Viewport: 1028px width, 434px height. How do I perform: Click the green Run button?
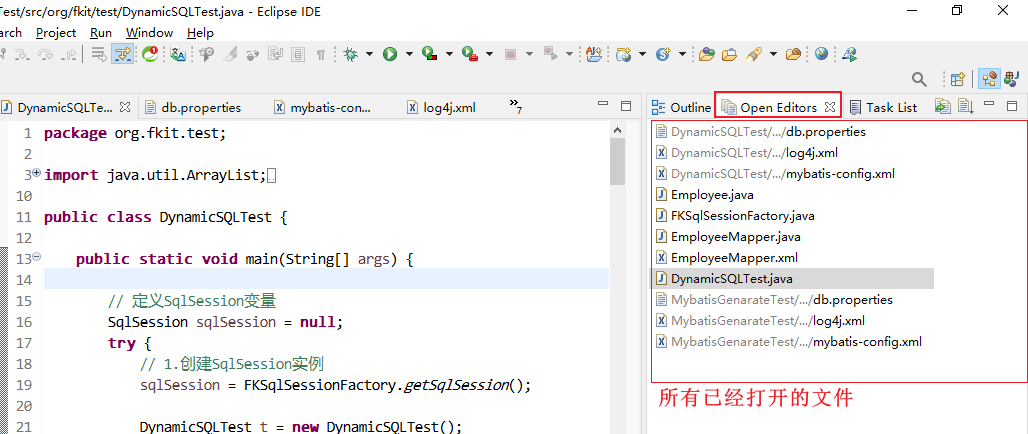coord(390,54)
